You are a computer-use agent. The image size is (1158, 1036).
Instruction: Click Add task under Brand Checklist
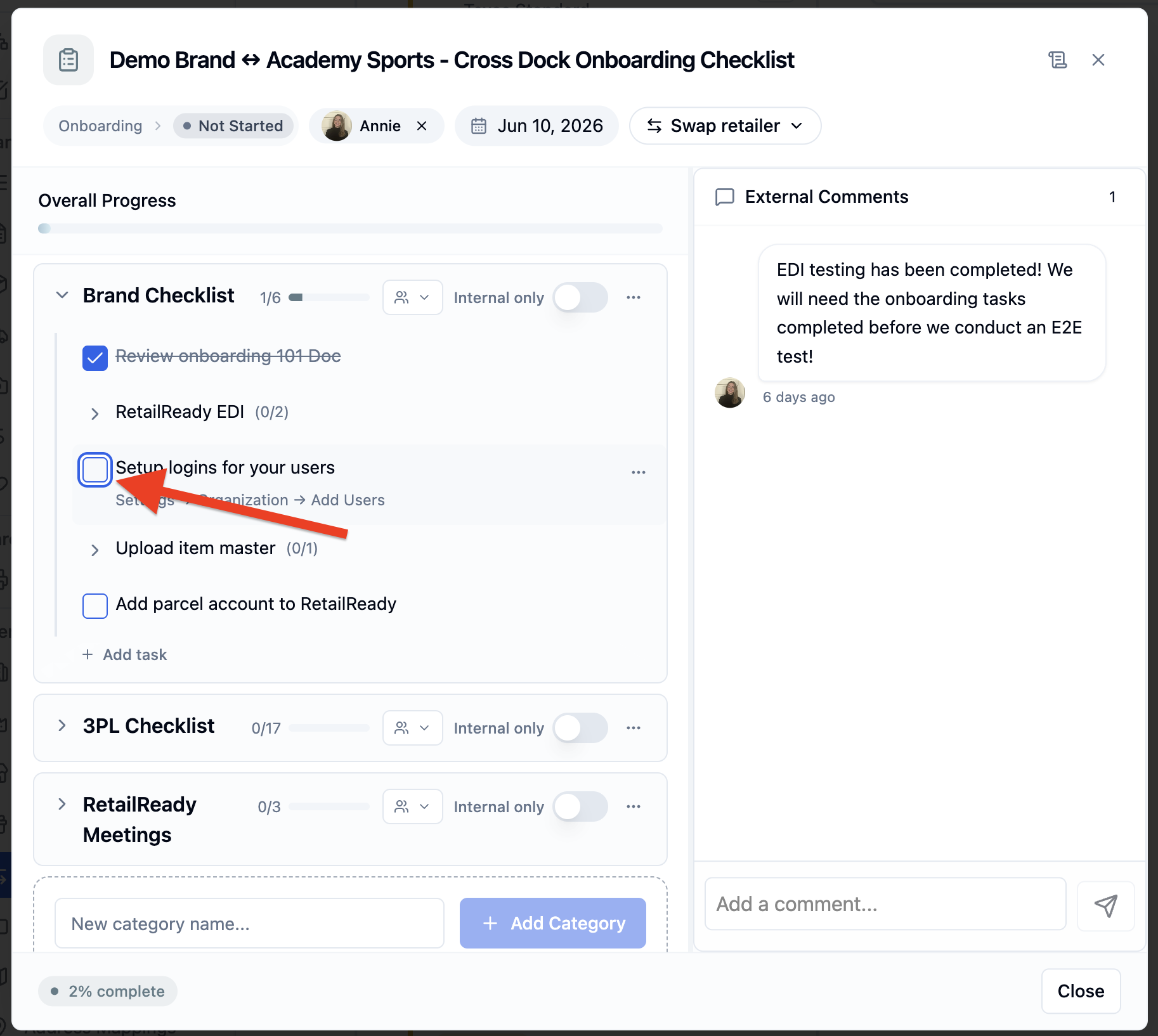point(125,655)
